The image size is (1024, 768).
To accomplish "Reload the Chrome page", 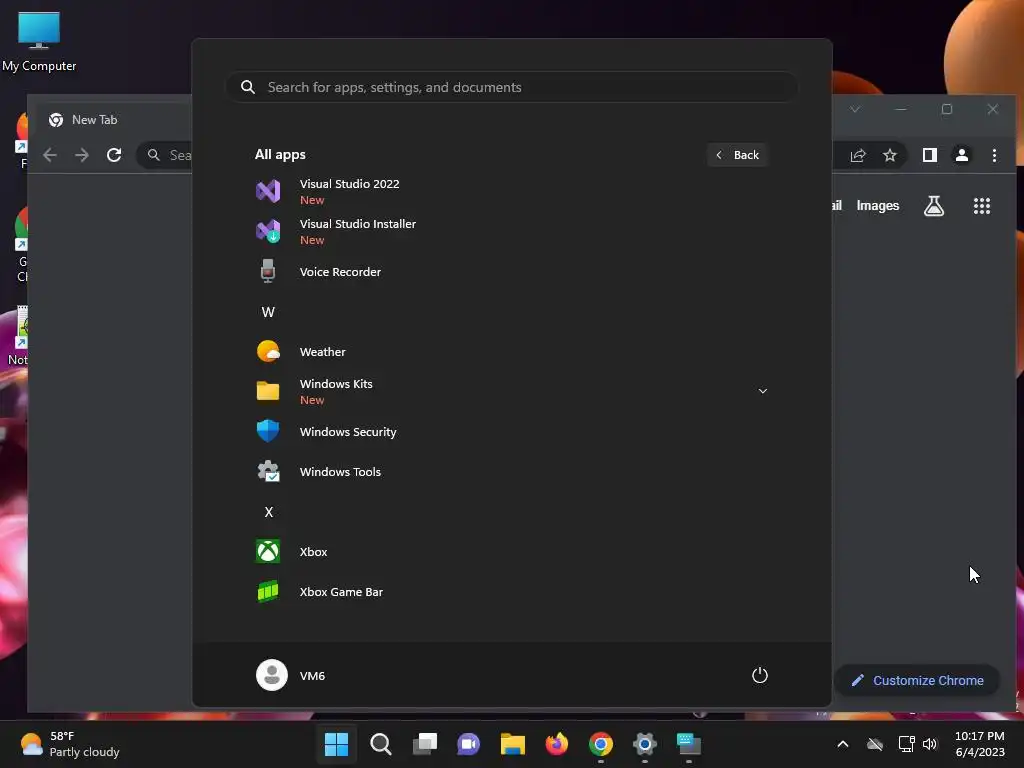I will (114, 155).
